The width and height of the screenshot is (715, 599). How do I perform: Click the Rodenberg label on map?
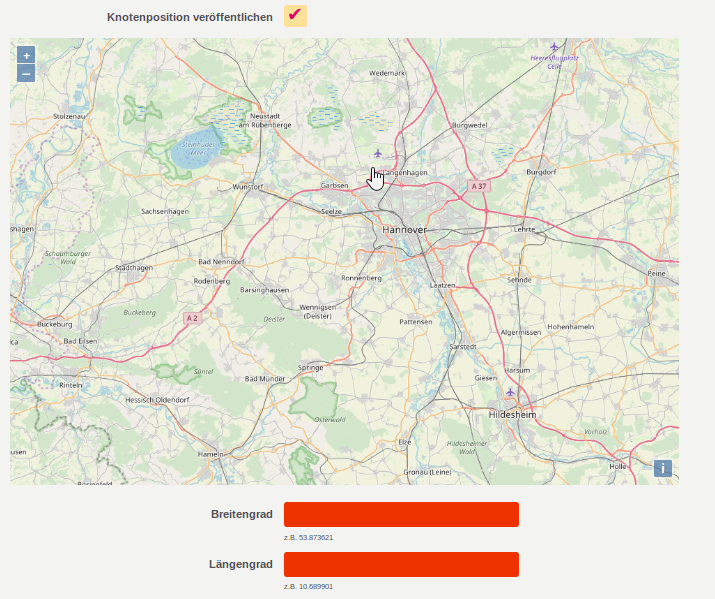tap(212, 281)
